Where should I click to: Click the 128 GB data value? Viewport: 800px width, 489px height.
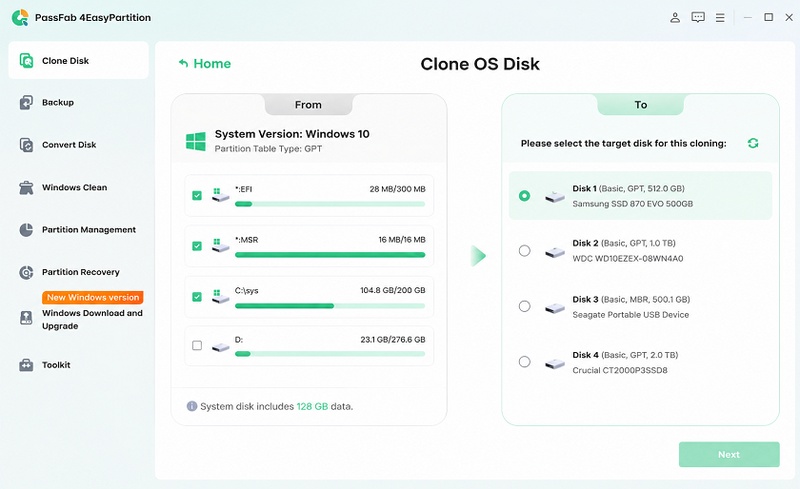[312, 406]
